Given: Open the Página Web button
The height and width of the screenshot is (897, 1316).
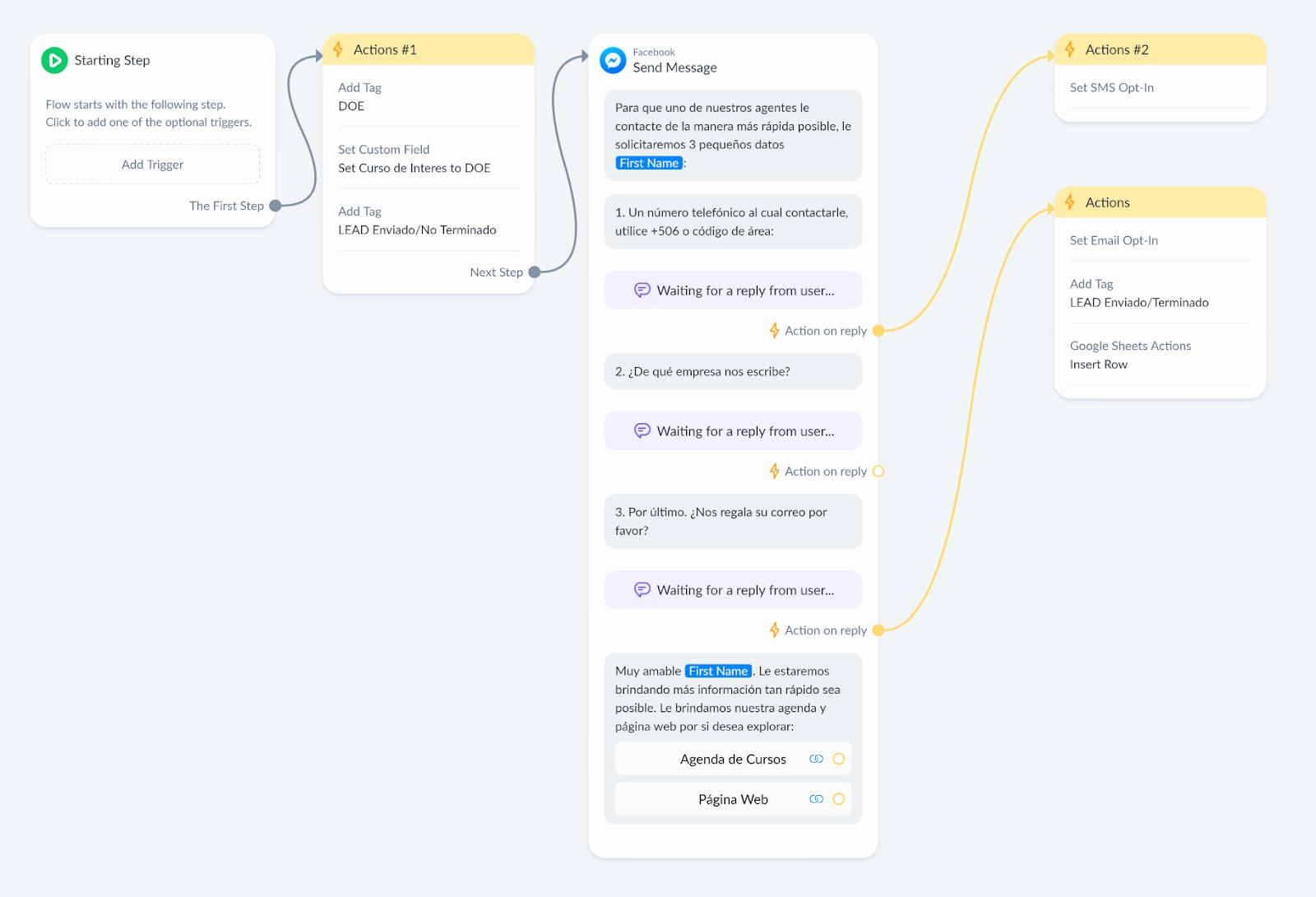Looking at the screenshot, I should tap(733, 799).
